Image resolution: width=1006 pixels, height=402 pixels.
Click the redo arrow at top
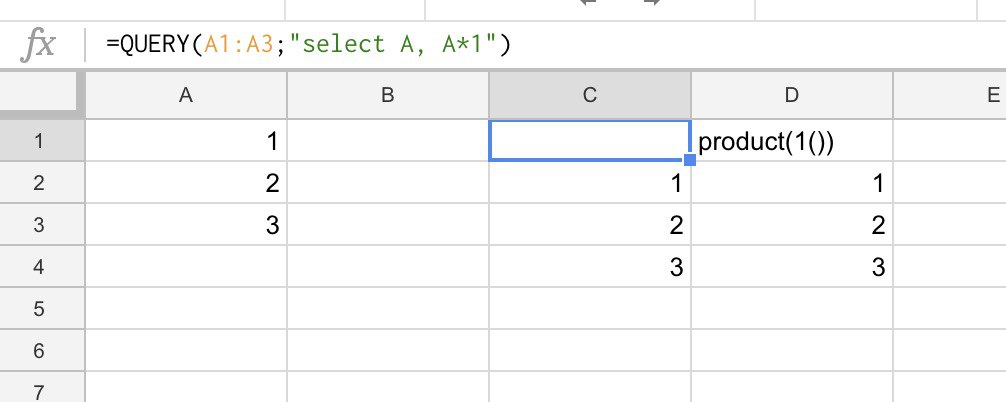coord(651,4)
